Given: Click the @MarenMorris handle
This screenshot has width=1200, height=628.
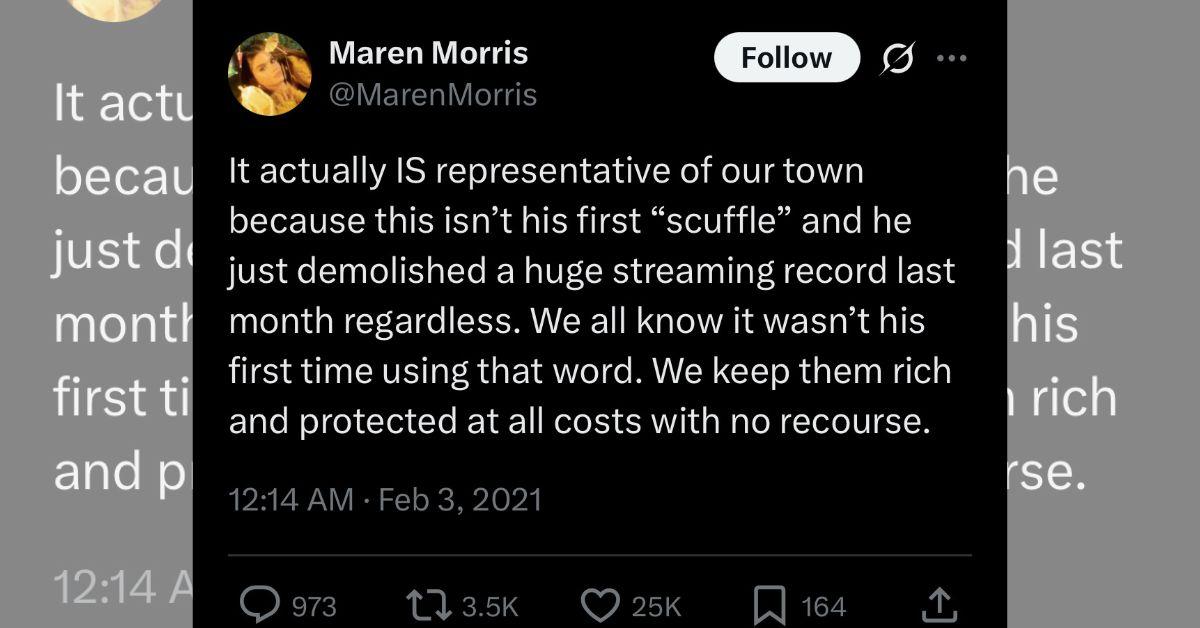Looking at the screenshot, I should point(432,95).
